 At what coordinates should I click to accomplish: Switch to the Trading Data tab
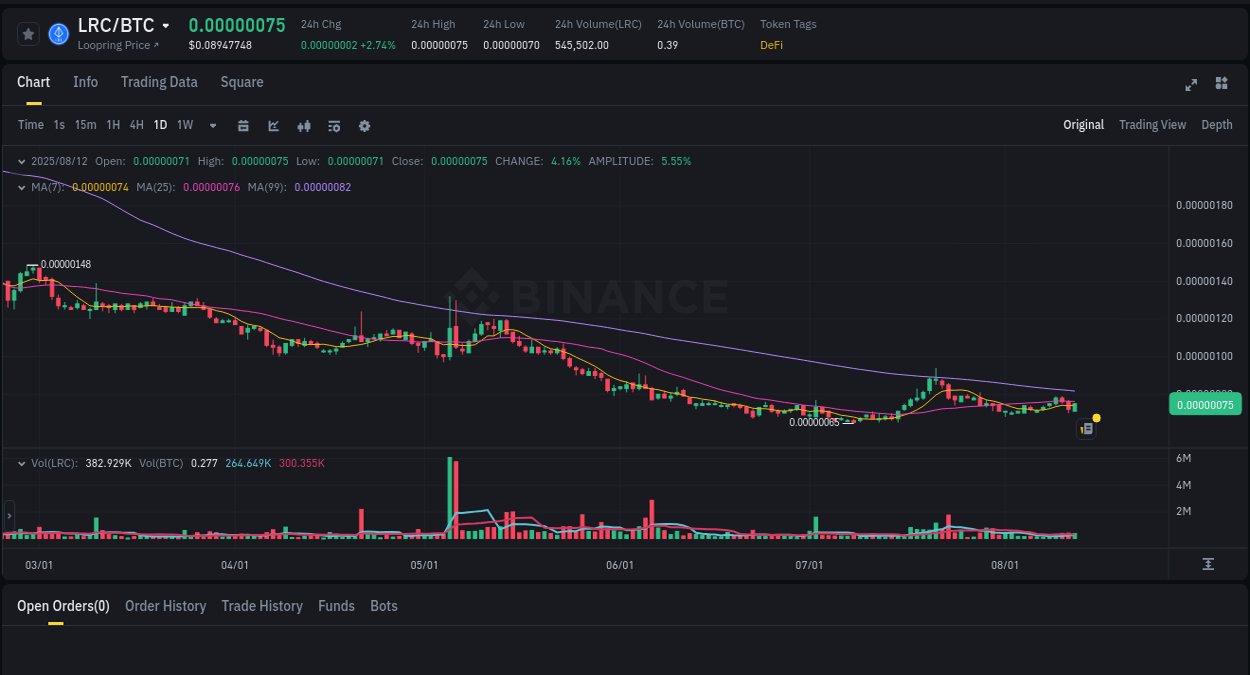tap(159, 82)
